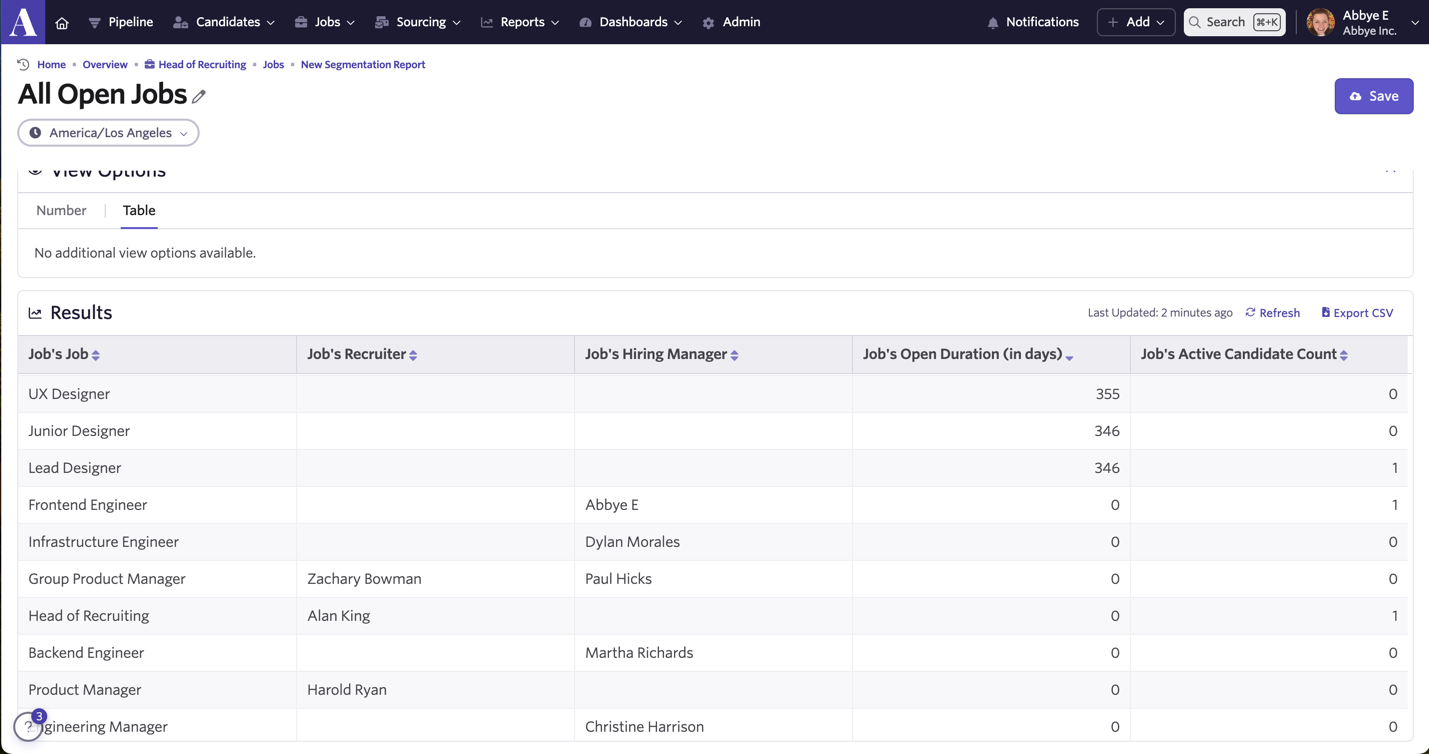Viewport: 1429px width, 754px height.
Task: Select the Lead Designer row name
Action: (75, 468)
